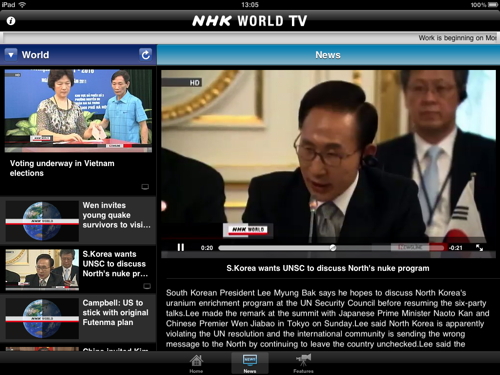Tap the News section header
Viewport: 500px width, 375px height.
[x=328, y=55]
